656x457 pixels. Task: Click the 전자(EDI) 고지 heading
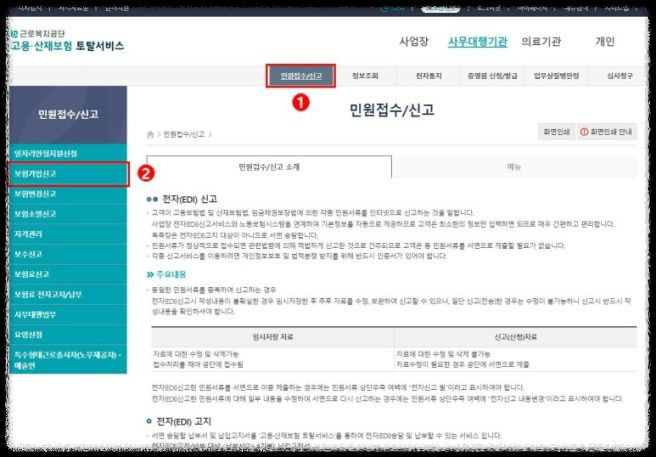[x=184, y=421]
